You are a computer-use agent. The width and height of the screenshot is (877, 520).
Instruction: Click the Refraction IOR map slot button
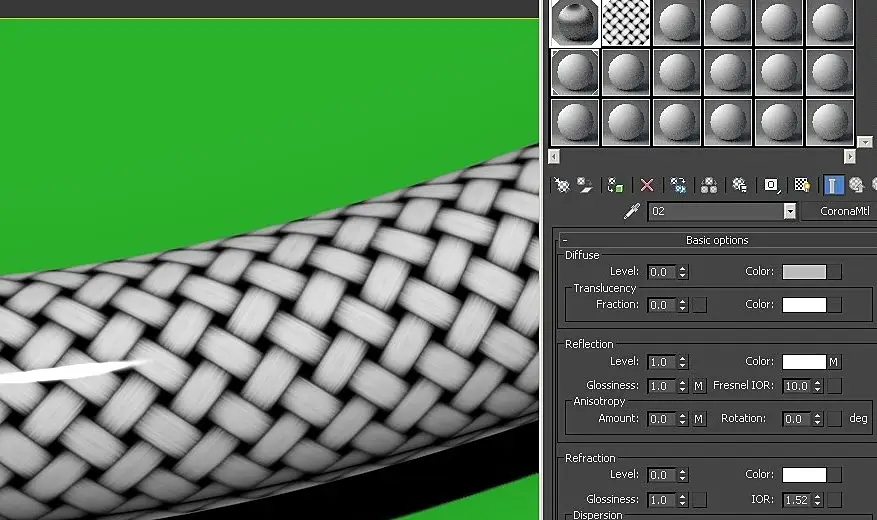834,500
